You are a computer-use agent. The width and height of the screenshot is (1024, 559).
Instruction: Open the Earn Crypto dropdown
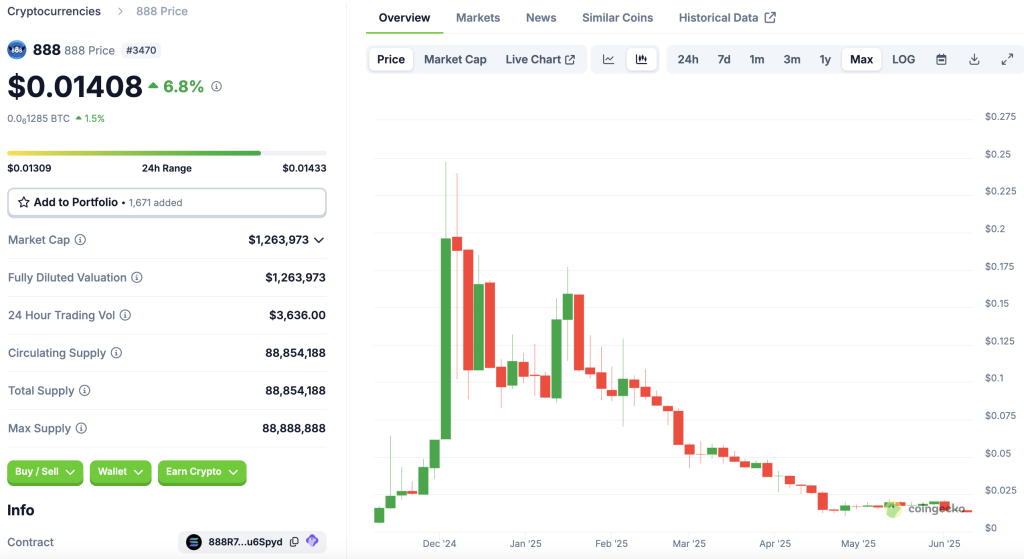point(202,471)
